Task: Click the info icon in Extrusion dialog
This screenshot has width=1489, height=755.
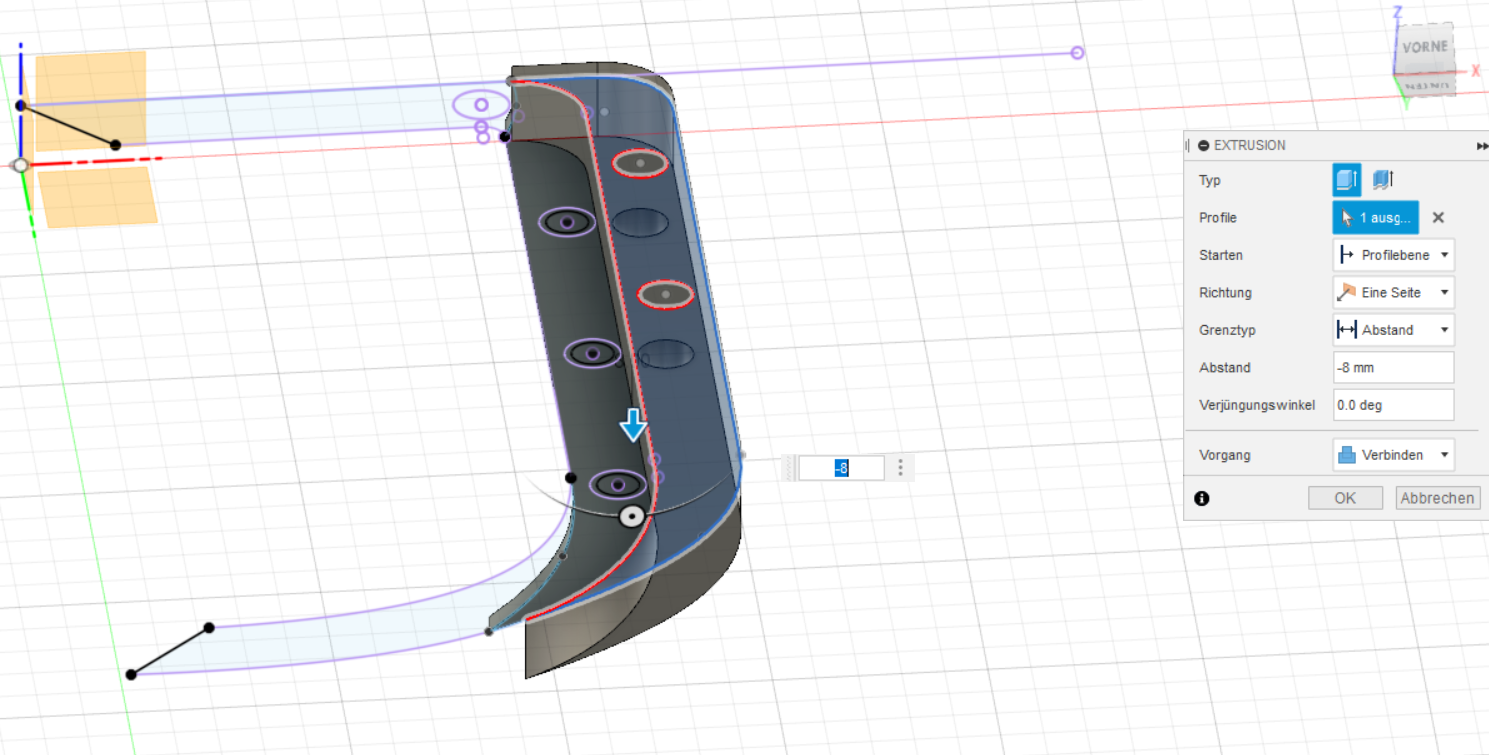Action: pyautogui.click(x=1201, y=498)
